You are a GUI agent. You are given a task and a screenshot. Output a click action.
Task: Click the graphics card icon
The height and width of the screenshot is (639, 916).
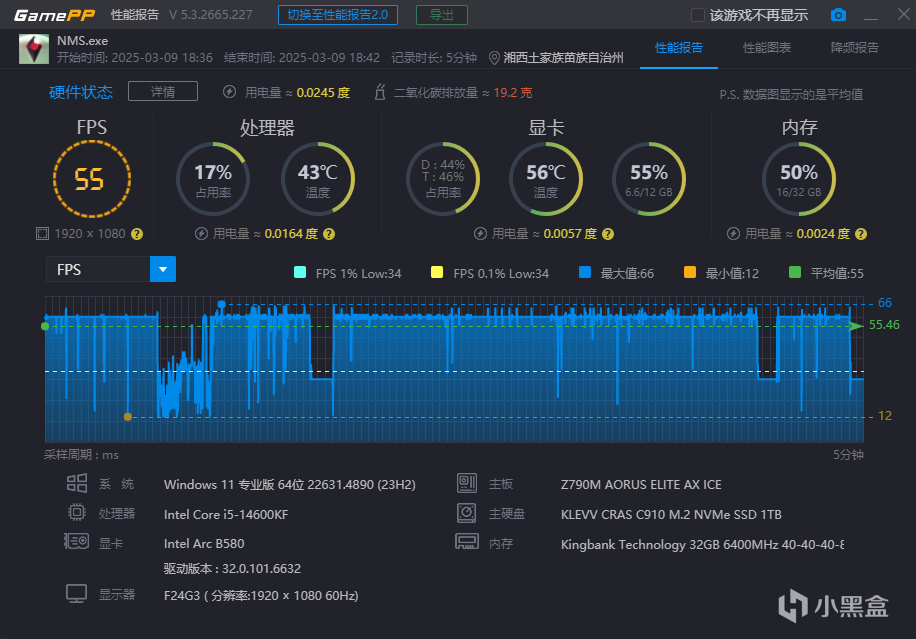click(x=77, y=541)
